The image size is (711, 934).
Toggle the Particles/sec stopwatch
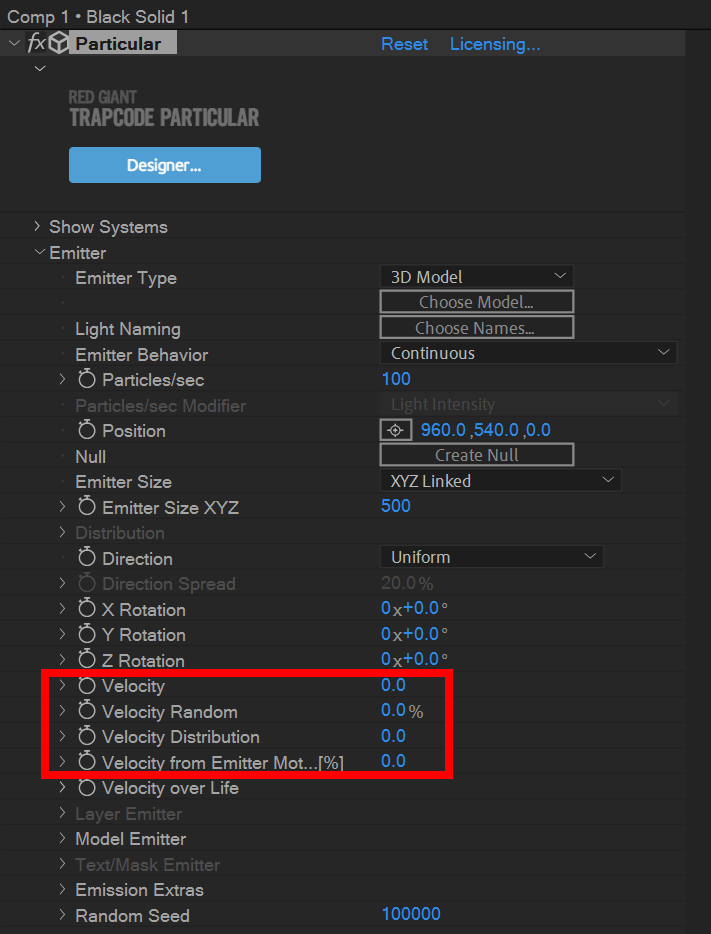(87, 379)
